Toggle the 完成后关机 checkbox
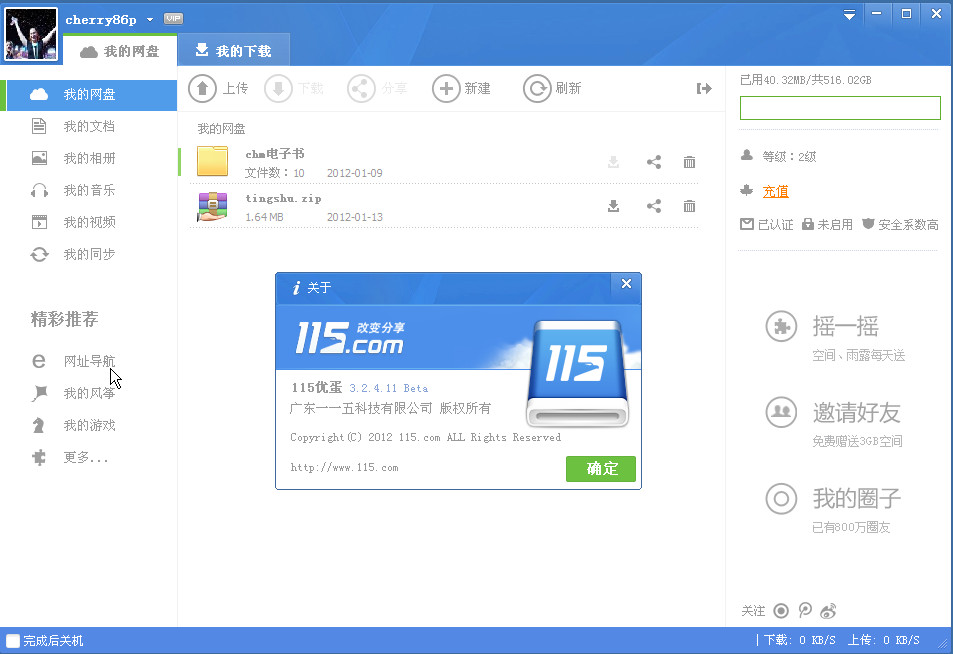Screen dimensions: 953x654 coord(13,641)
